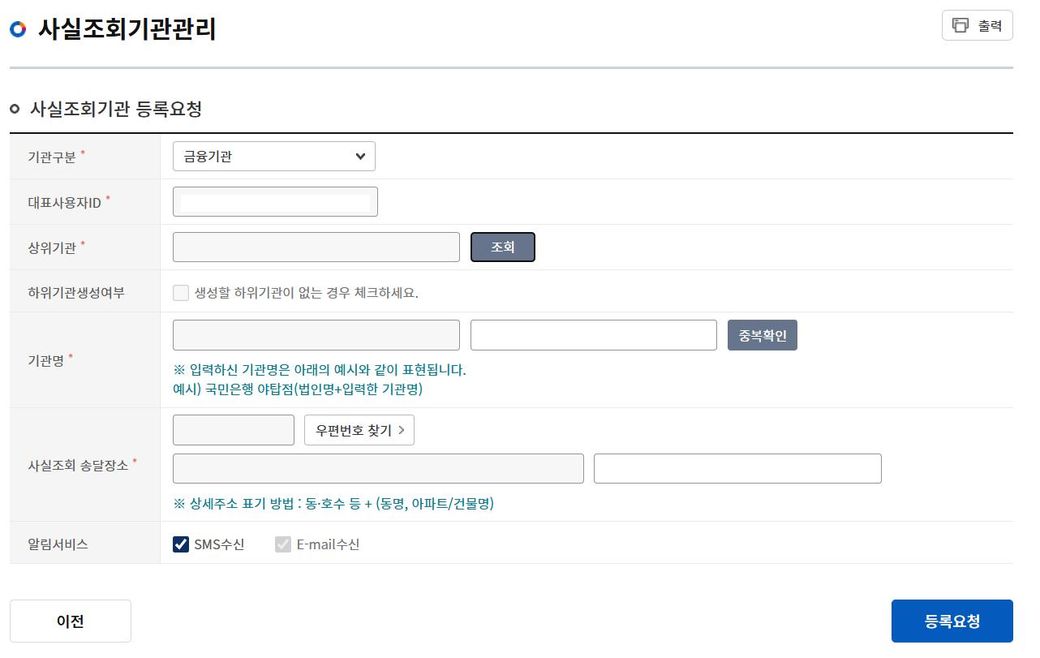The image size is (1040, 658).
Task: Click the 출력 print icon
Action: (x=961, y=26)
